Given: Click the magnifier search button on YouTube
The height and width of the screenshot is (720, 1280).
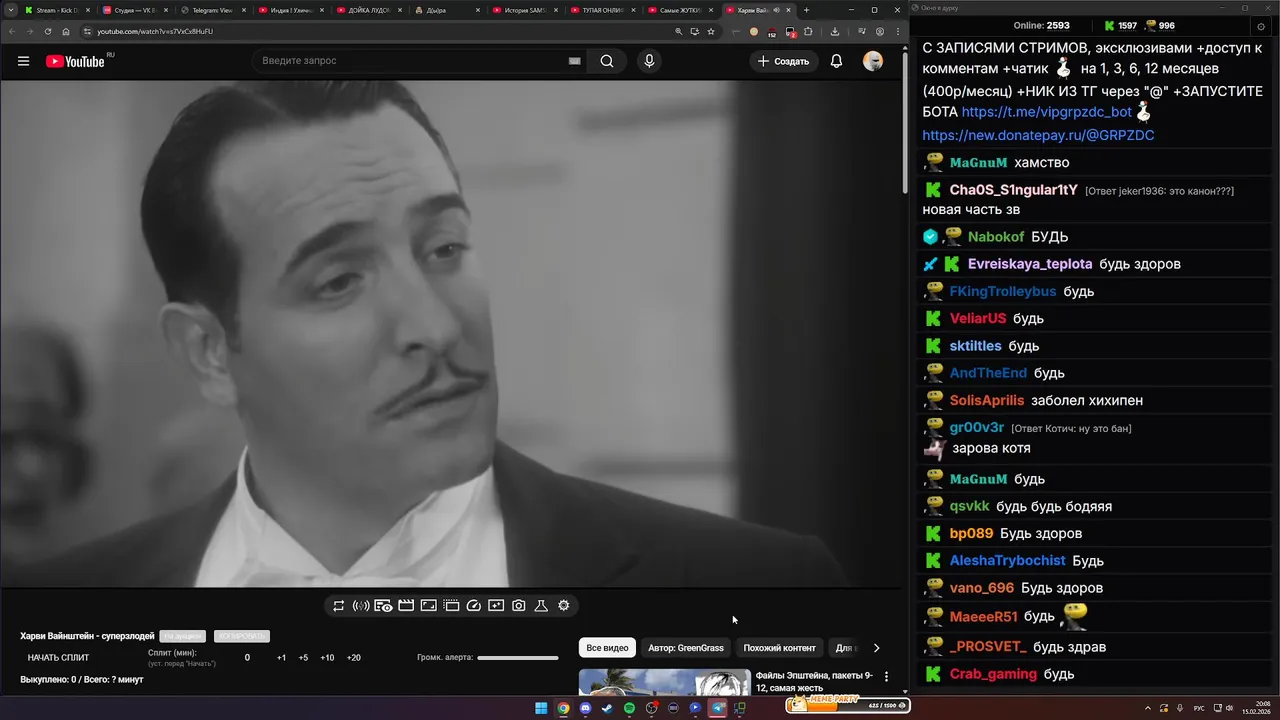Looking at the screenshot, I should point(607,61).
